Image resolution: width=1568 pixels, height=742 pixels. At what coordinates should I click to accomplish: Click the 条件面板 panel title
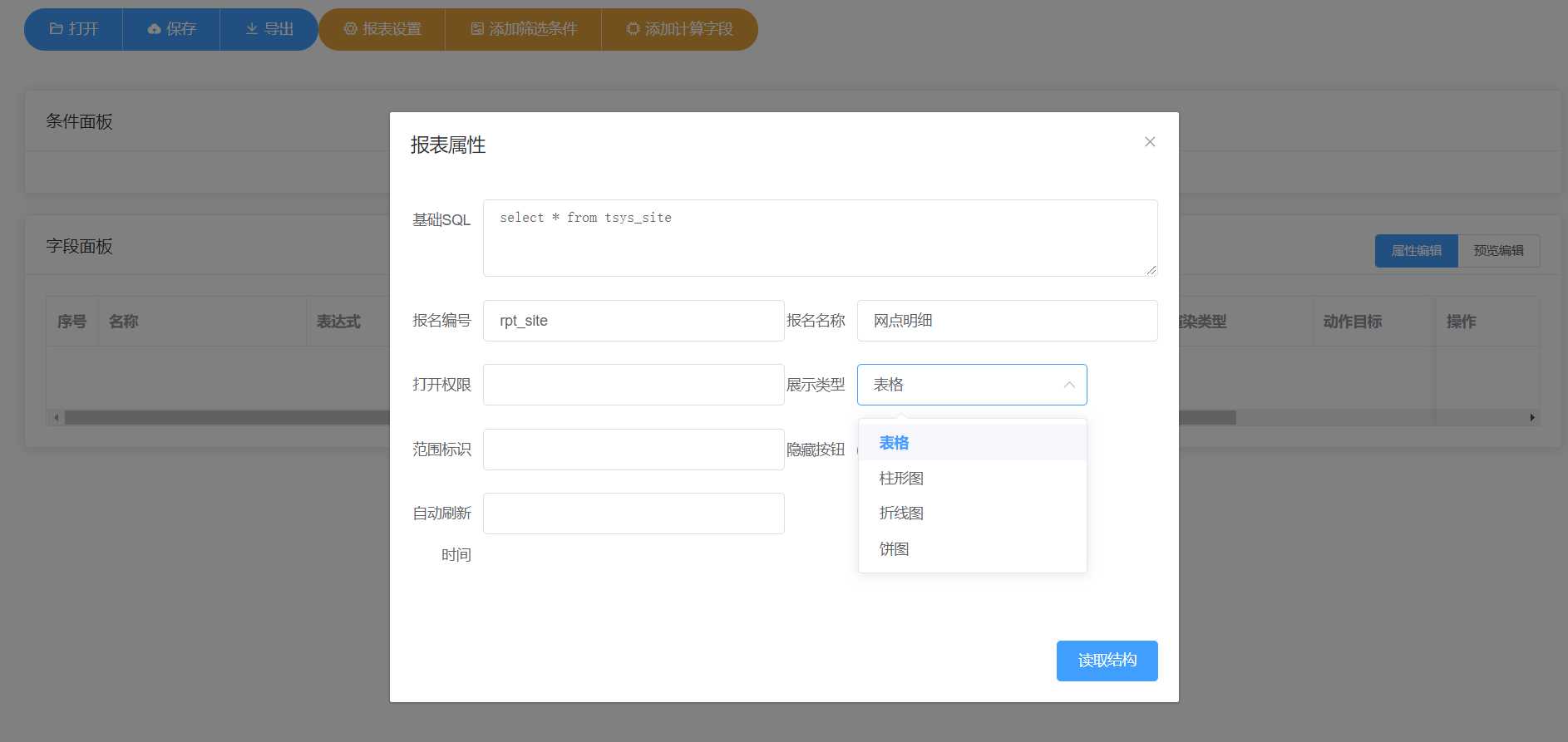pyautogui.click(x=79, y=121)
